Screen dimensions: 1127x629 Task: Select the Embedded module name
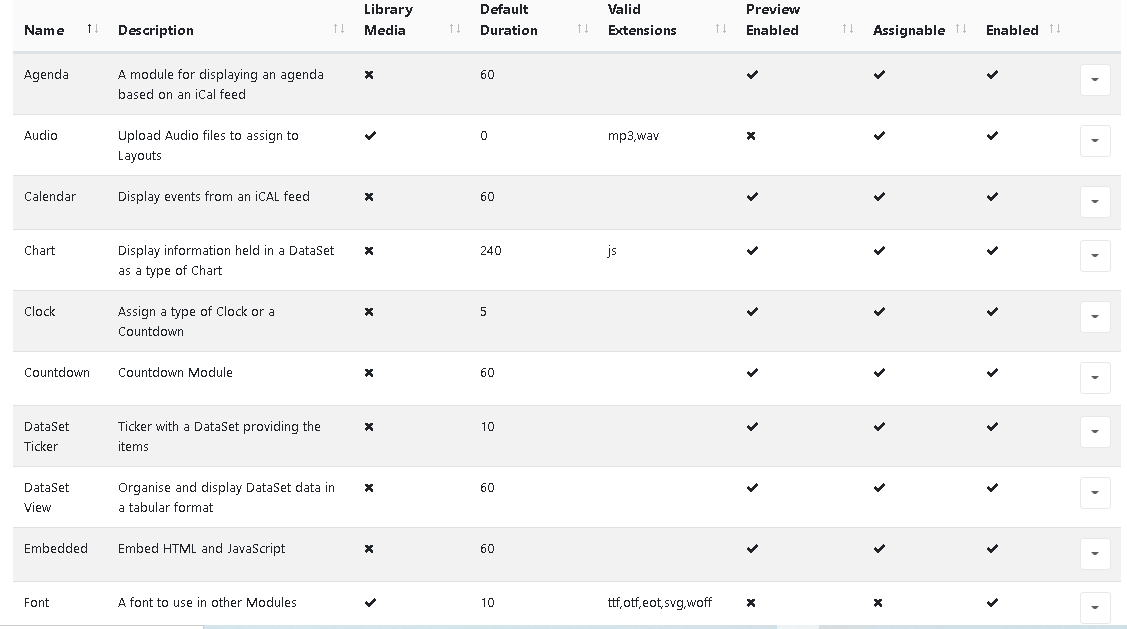click(55, 549)
